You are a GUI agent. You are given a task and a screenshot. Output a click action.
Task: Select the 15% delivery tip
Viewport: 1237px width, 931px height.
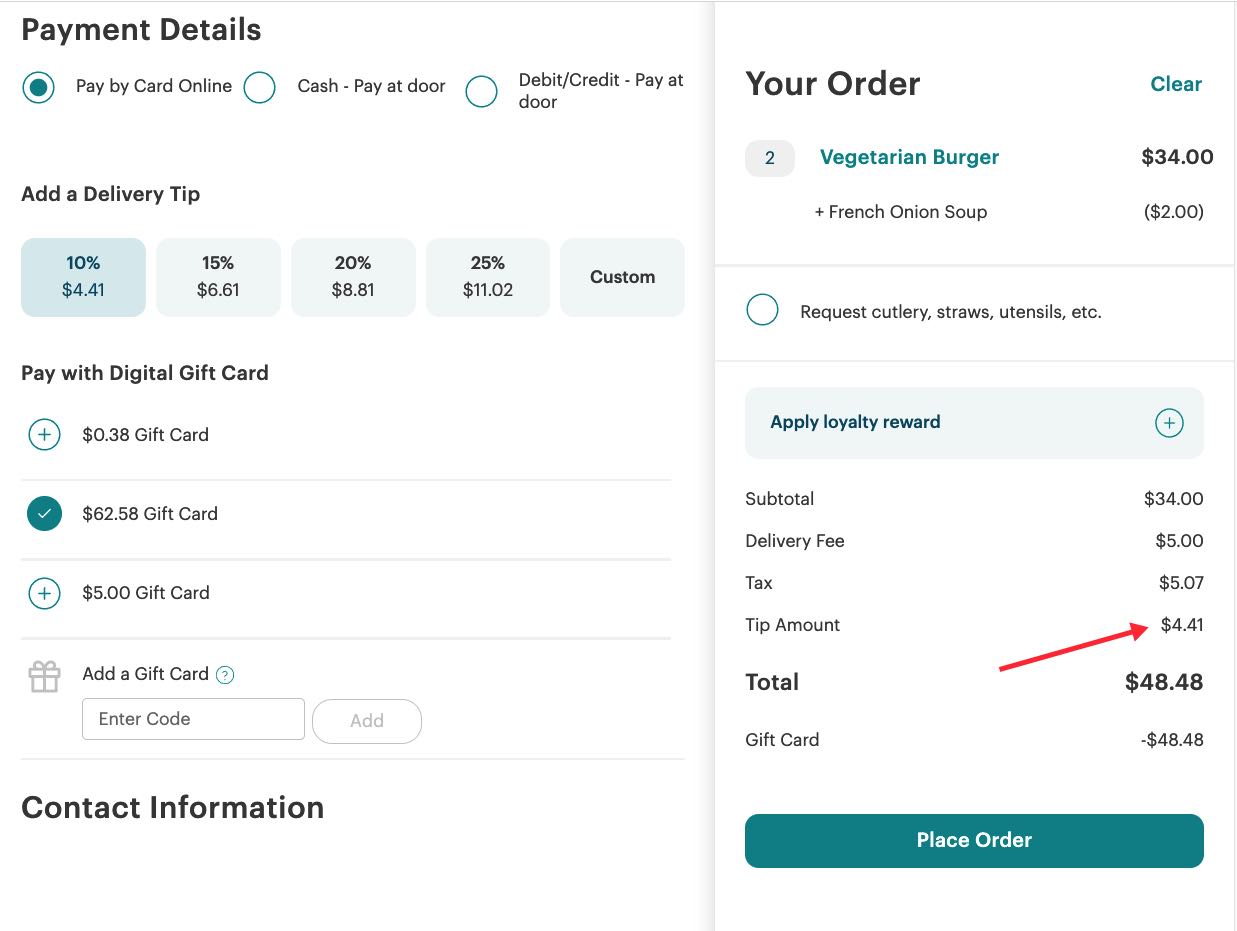click(218, 277)
